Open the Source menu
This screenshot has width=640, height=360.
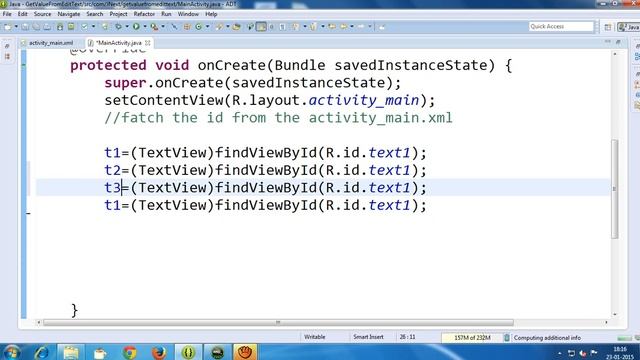coord(42,14)
